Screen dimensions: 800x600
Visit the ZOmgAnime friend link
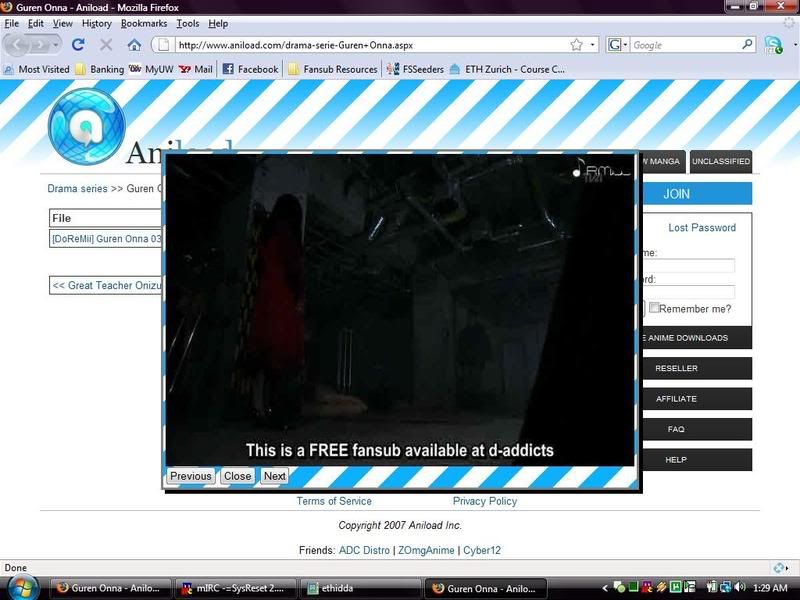426,550
